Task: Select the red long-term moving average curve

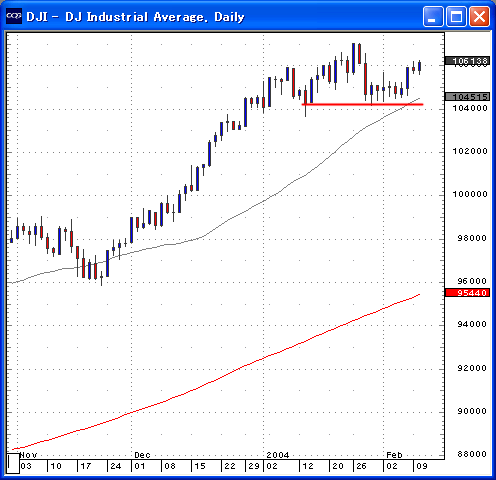Action: [216, 380]
